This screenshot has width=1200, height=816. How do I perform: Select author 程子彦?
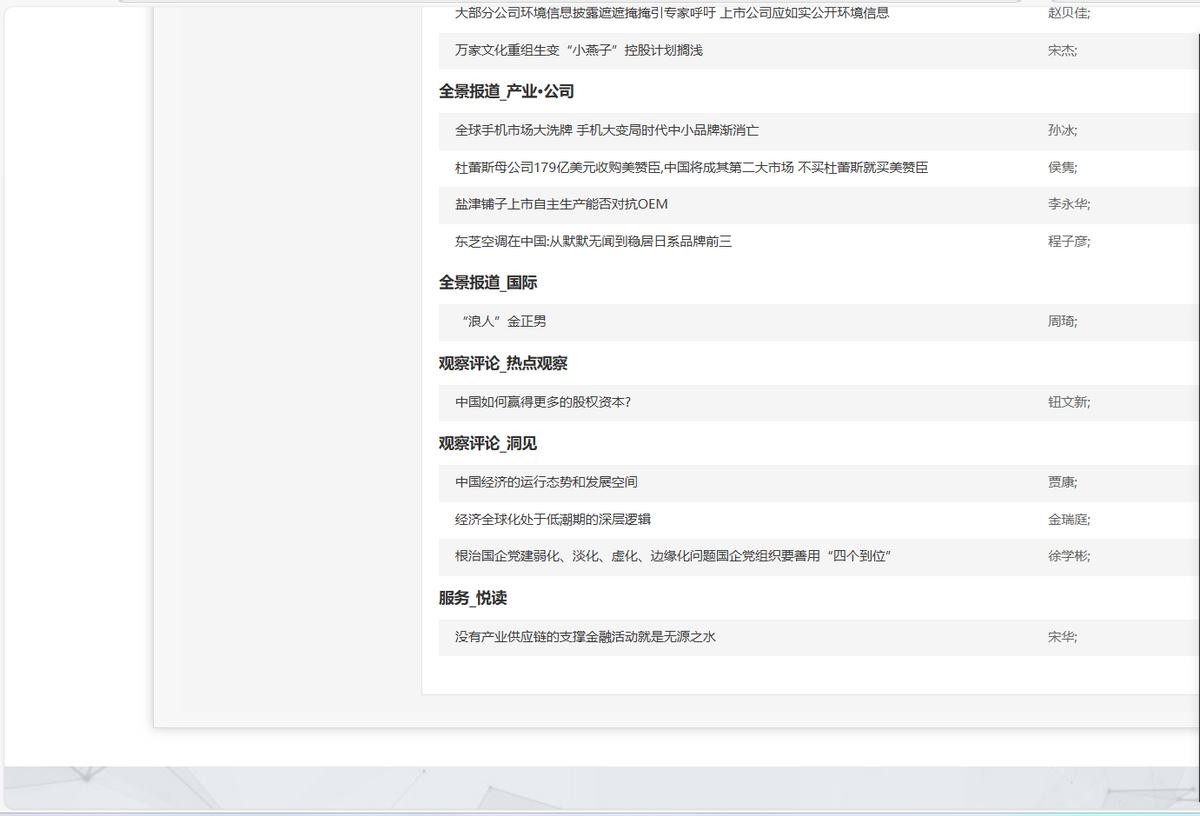click(x=1067, y=242)
